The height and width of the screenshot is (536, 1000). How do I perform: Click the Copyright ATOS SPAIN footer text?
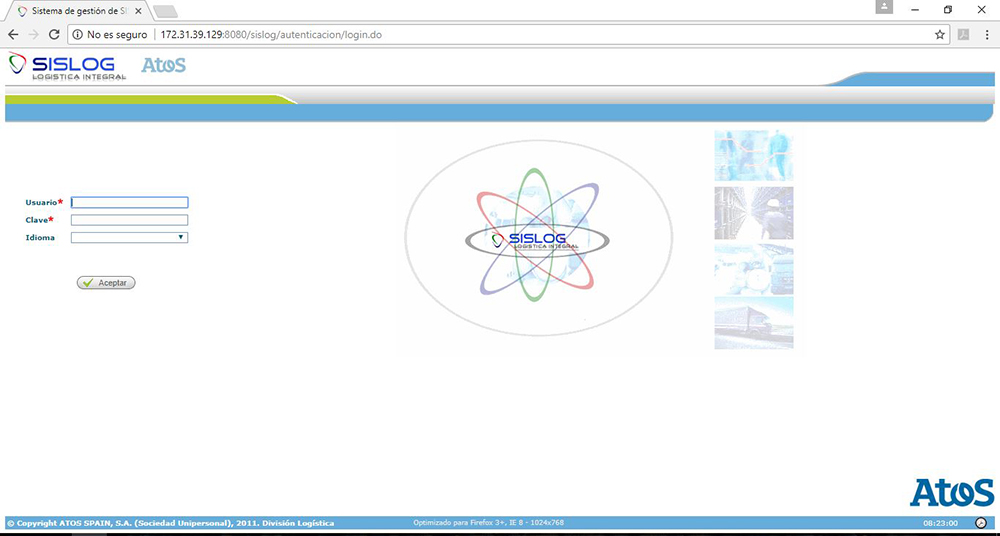tap(170, 523)
